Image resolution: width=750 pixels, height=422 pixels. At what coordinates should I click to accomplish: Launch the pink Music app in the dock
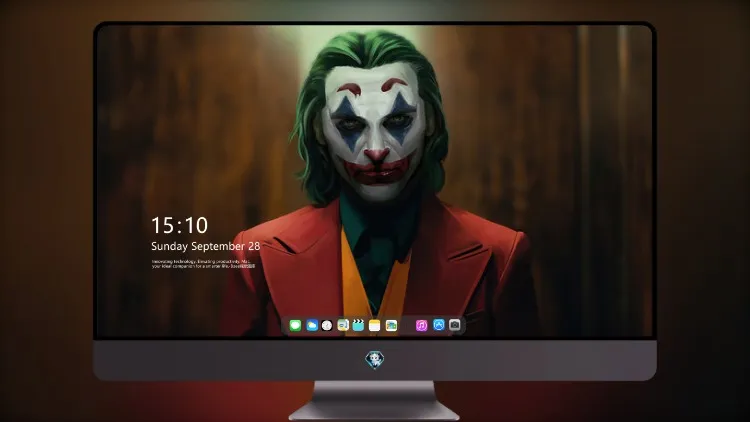[421, 325]
